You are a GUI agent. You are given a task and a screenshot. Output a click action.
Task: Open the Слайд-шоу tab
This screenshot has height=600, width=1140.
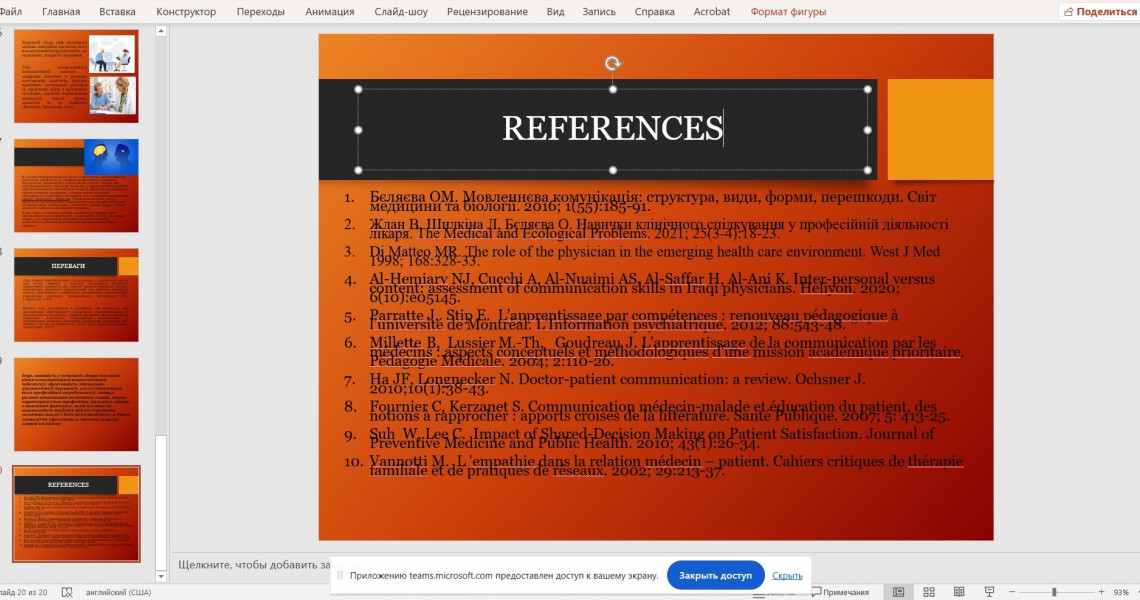(x=401, y=12)
